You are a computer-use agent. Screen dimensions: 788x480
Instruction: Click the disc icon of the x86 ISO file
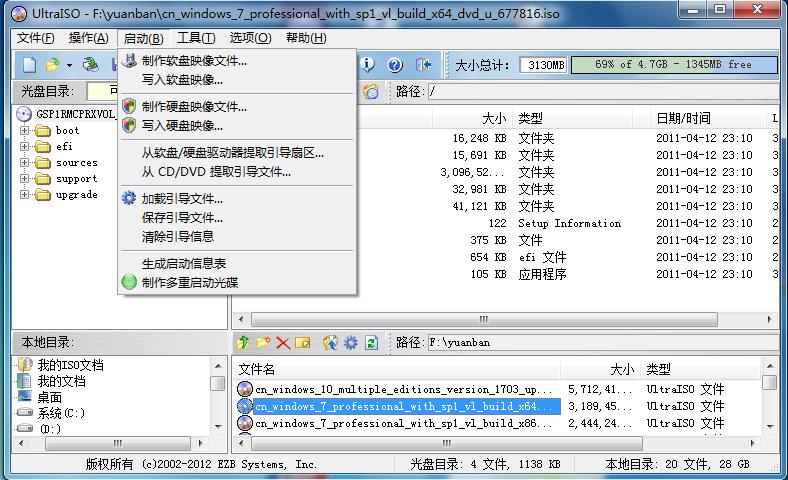coord(245,423)
